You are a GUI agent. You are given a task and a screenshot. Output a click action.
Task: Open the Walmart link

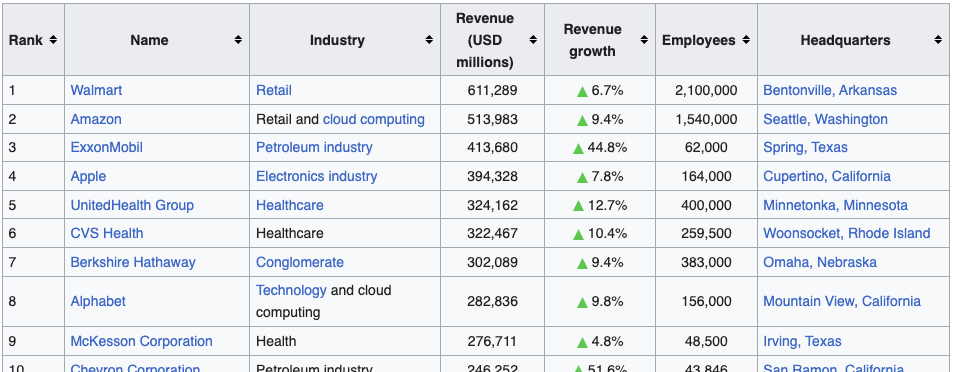coord(96,91)
